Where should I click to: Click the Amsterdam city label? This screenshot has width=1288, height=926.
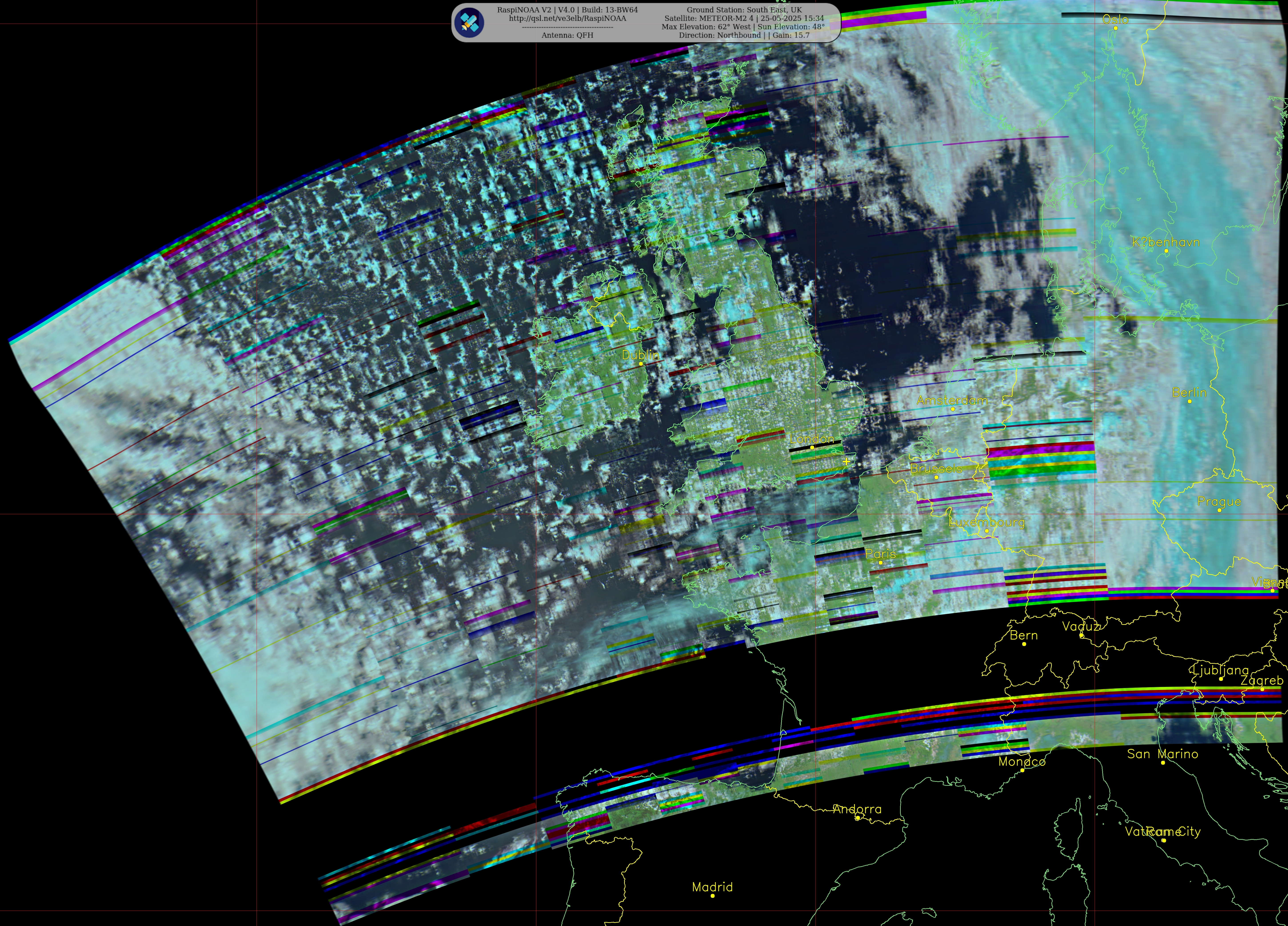click(952, 401)
